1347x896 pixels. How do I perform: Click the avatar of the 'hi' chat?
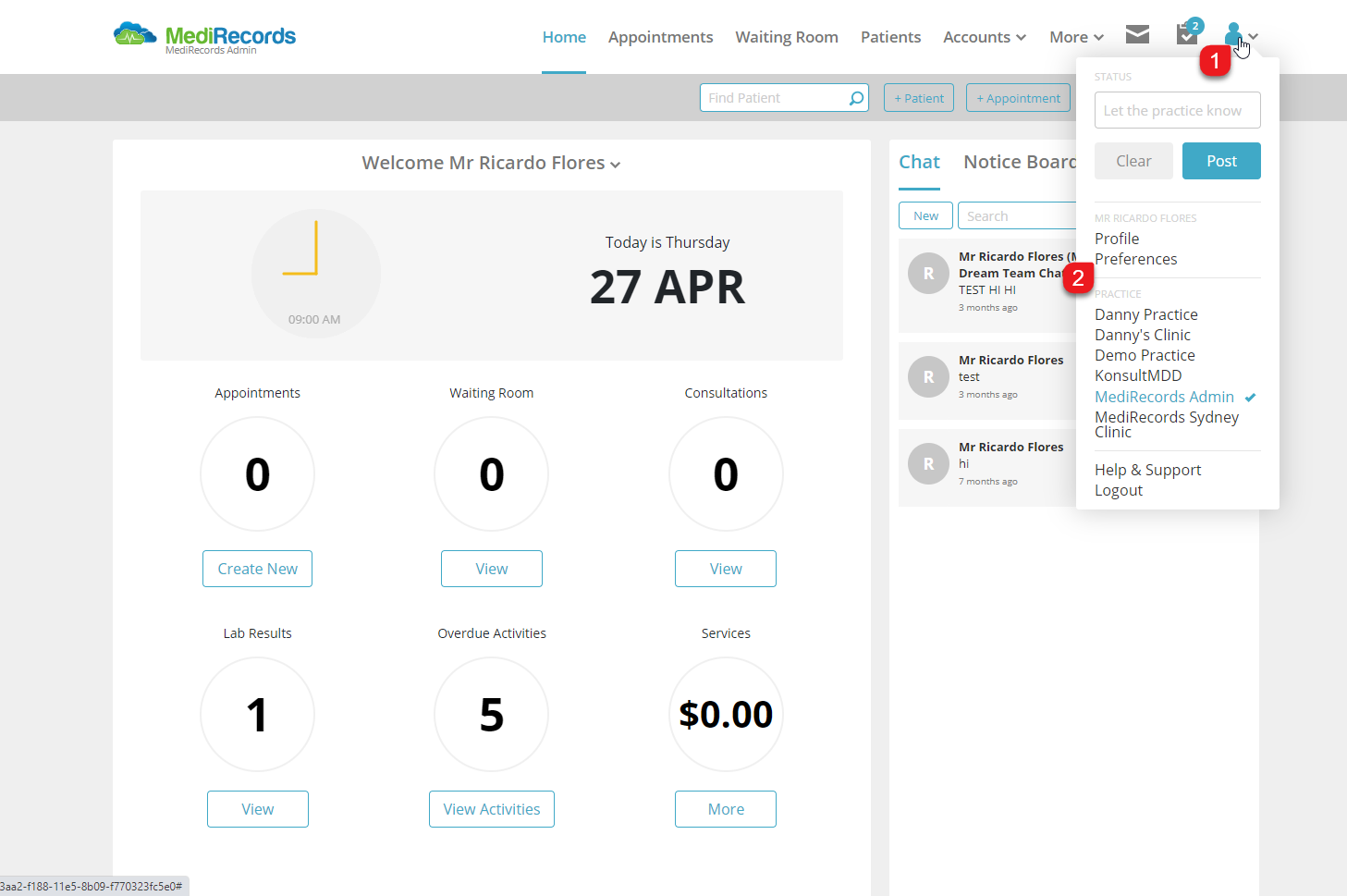click(928, 464)
